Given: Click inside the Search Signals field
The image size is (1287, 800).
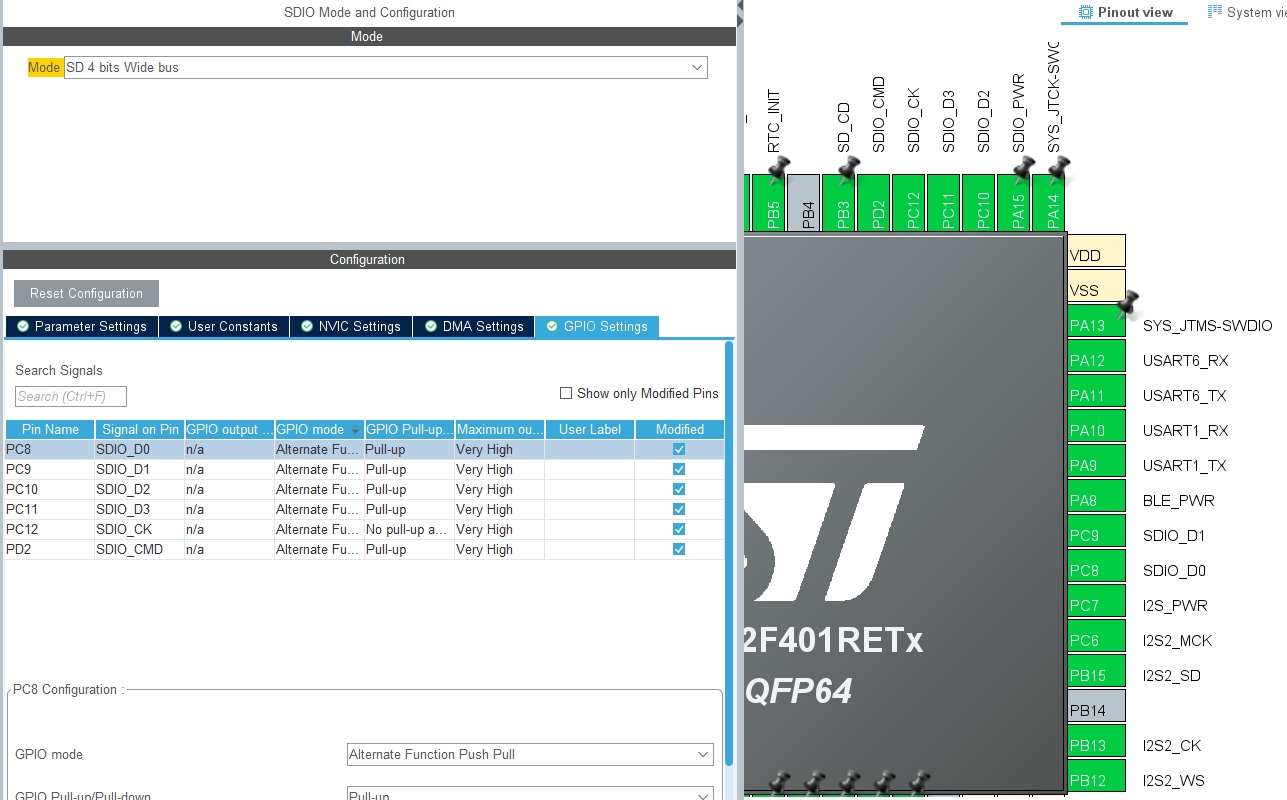Looking at the screenshot, I should click(70, 396).
